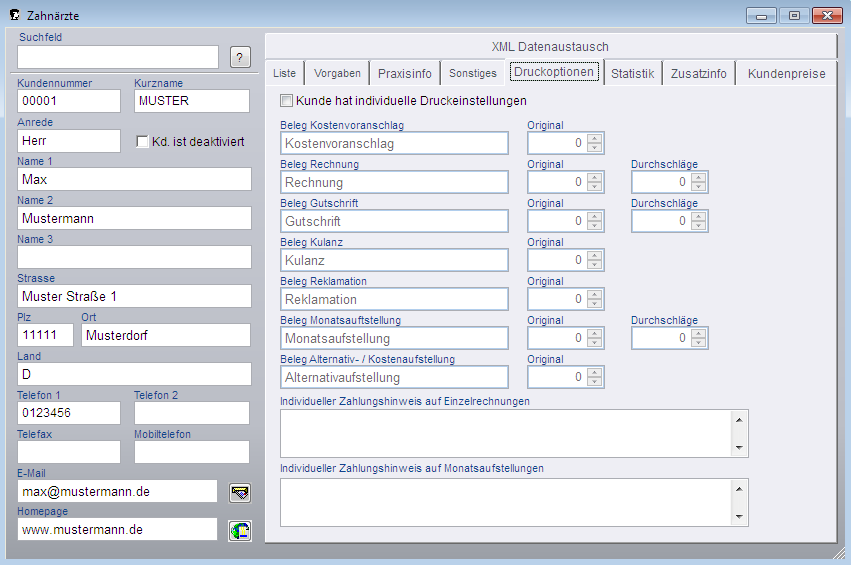
Task: Decrease Original count for Monatsaufstellung
Action: [595, 343]
